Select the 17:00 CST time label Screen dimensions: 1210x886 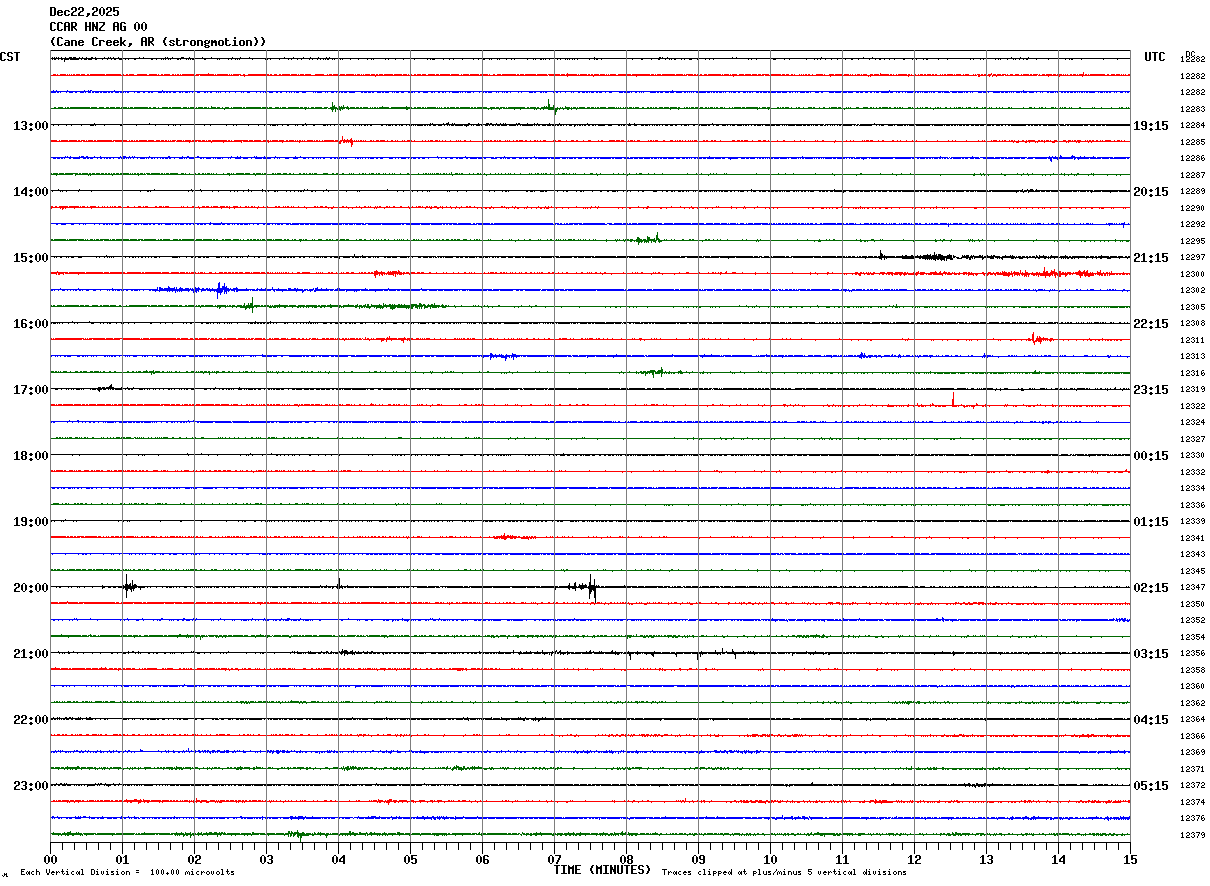point(30,389)
